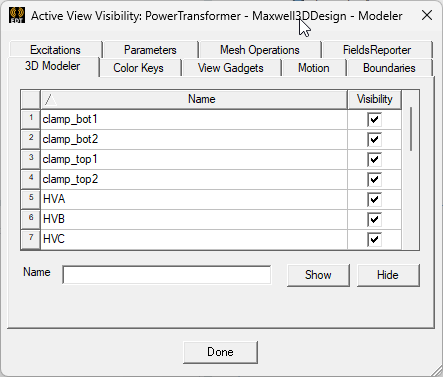
Task: Switch to the FieldsReporter tab
Action: (377, 50)
